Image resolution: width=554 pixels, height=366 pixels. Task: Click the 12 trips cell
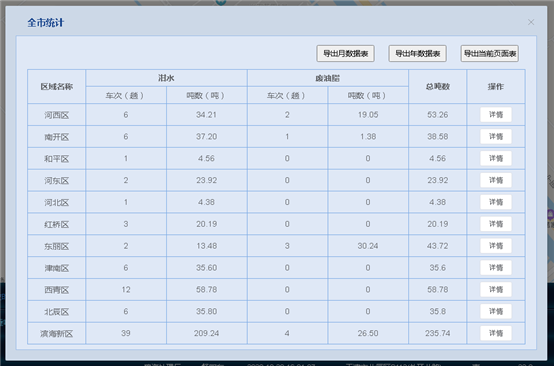click(126, 290)
